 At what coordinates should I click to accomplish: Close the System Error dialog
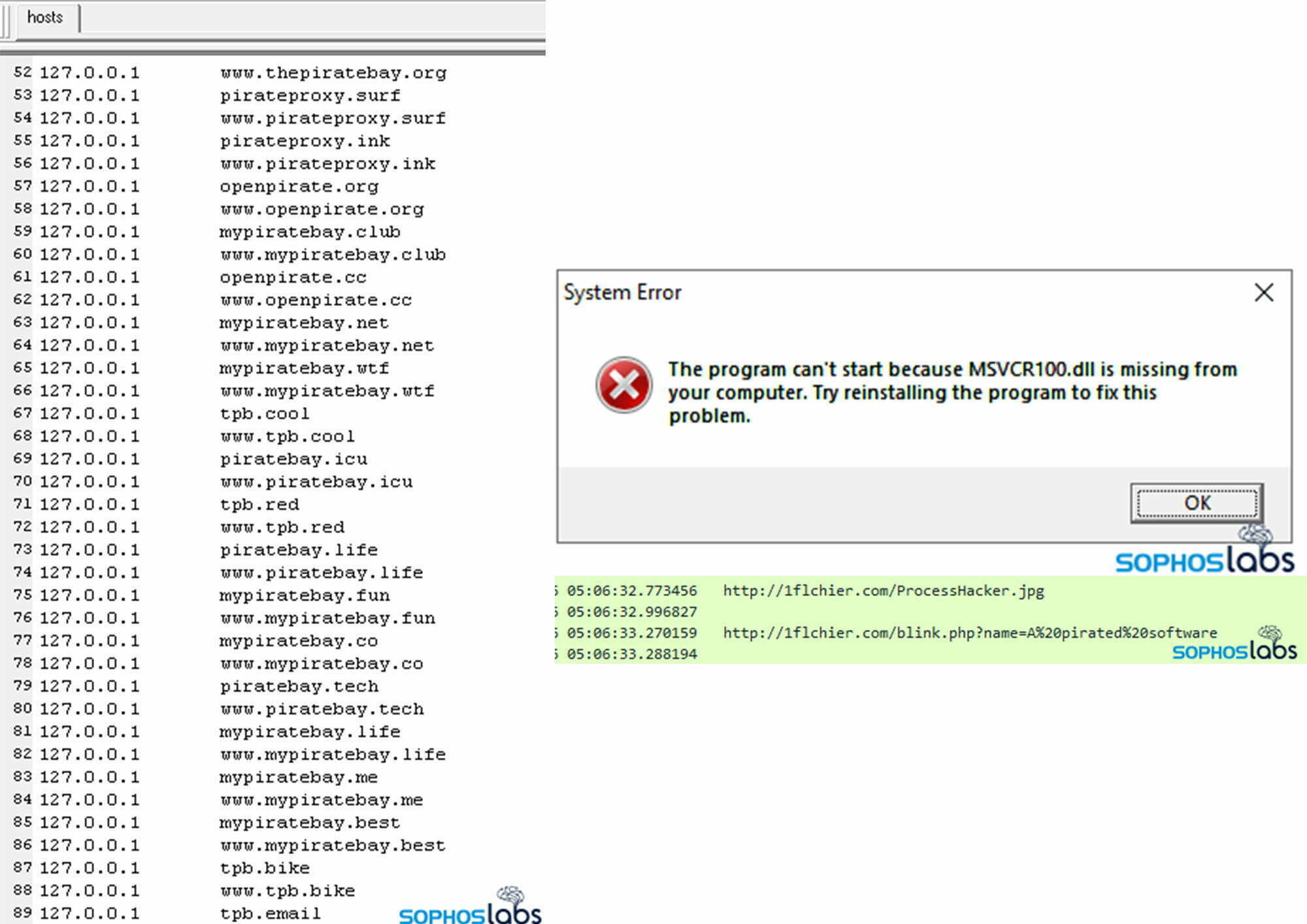(x=1264, y=292)
